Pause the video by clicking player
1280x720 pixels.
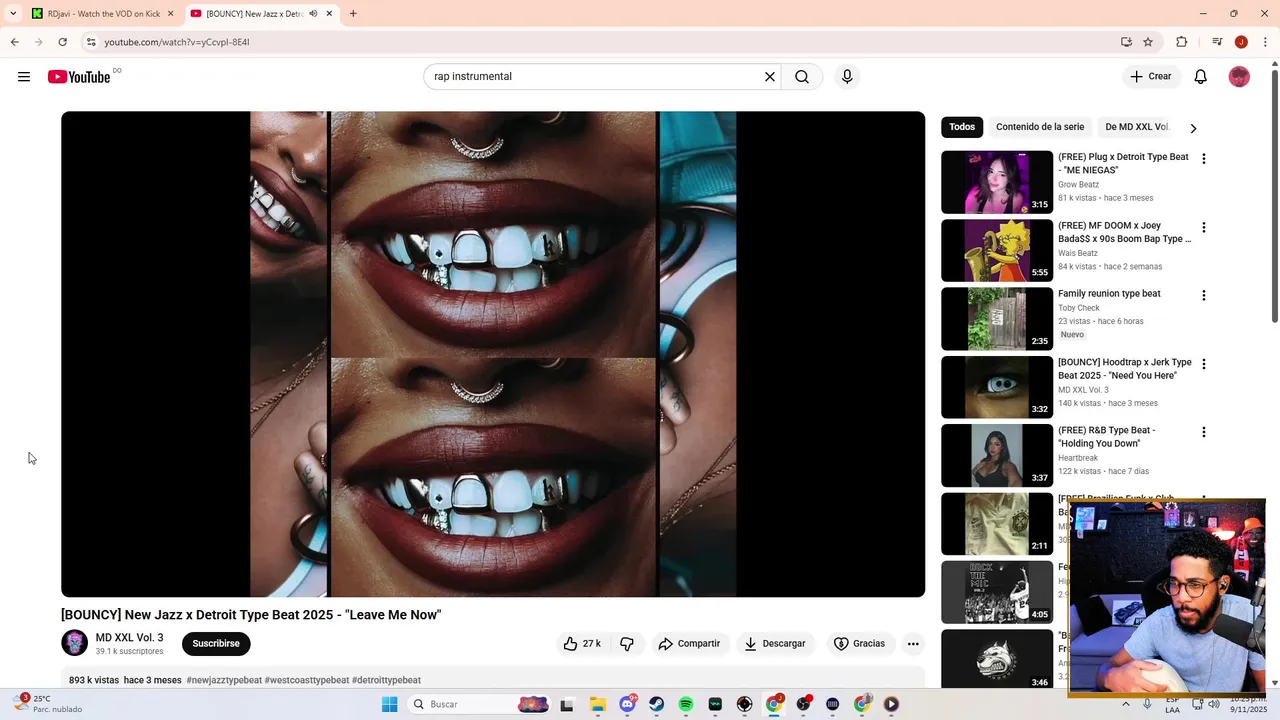point(493,354)
